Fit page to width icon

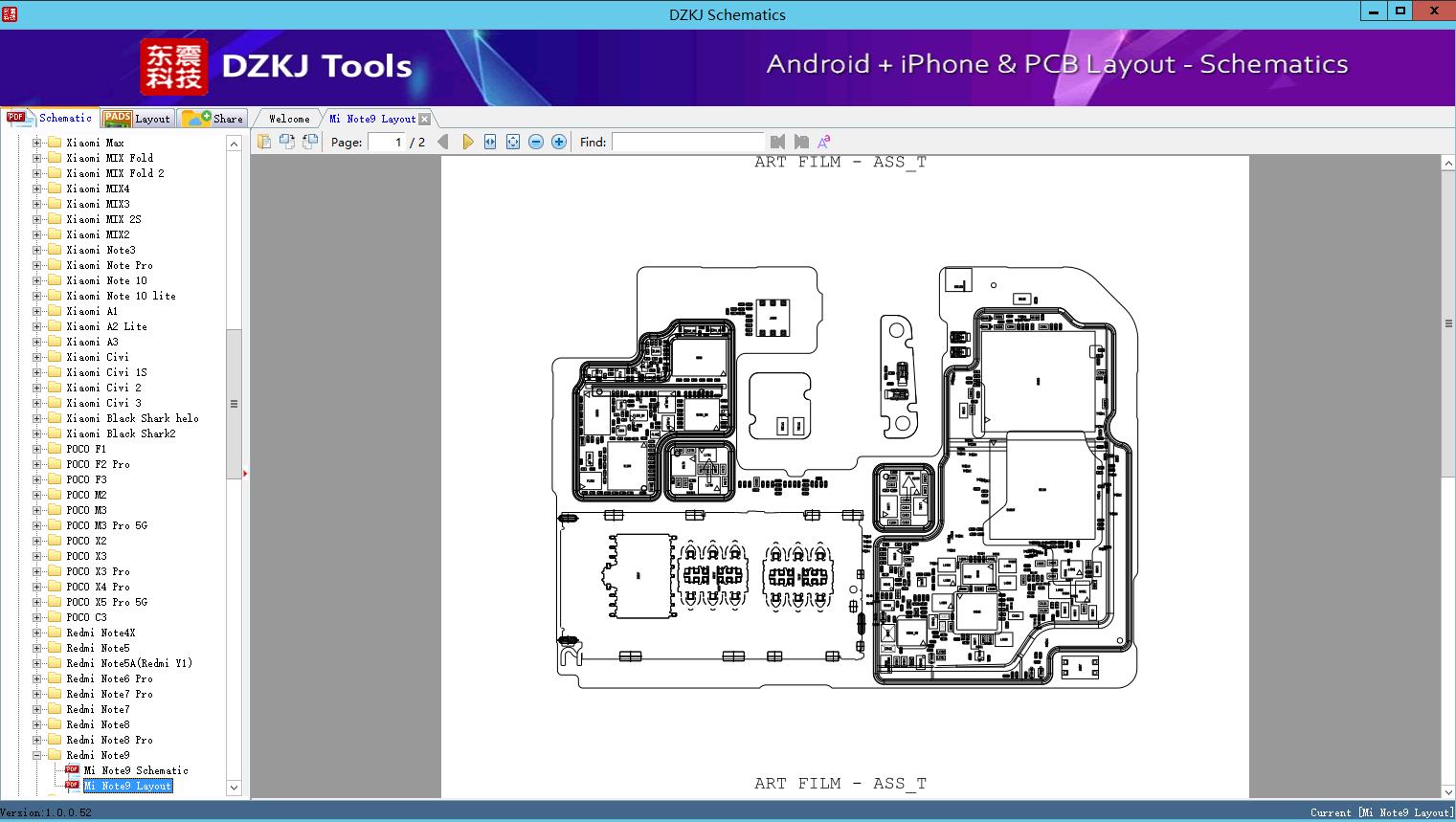coord(490,142)
